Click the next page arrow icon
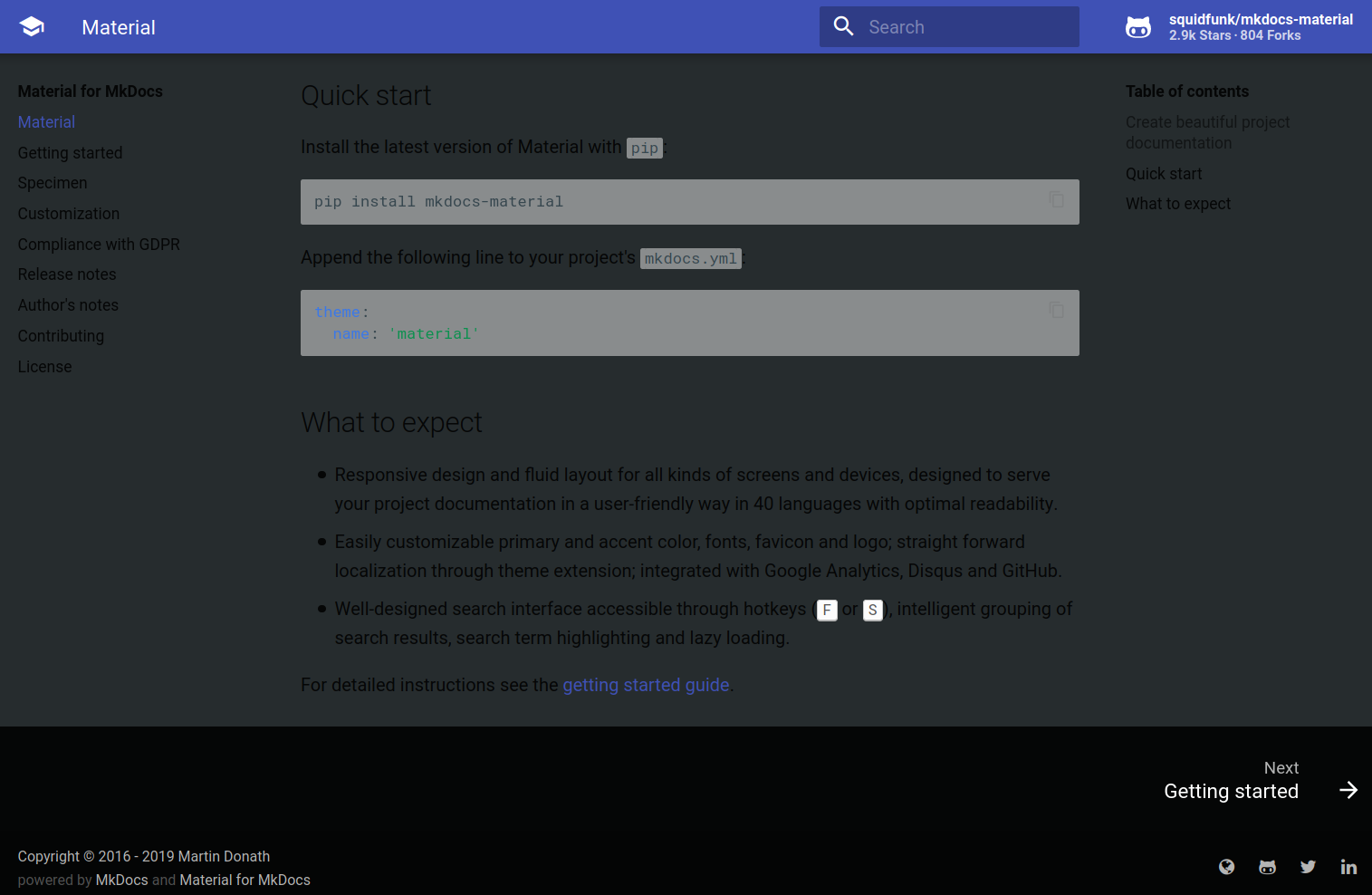Image resolution: width=1372 pixels, height=895 pixels. tap(1348, 790)
